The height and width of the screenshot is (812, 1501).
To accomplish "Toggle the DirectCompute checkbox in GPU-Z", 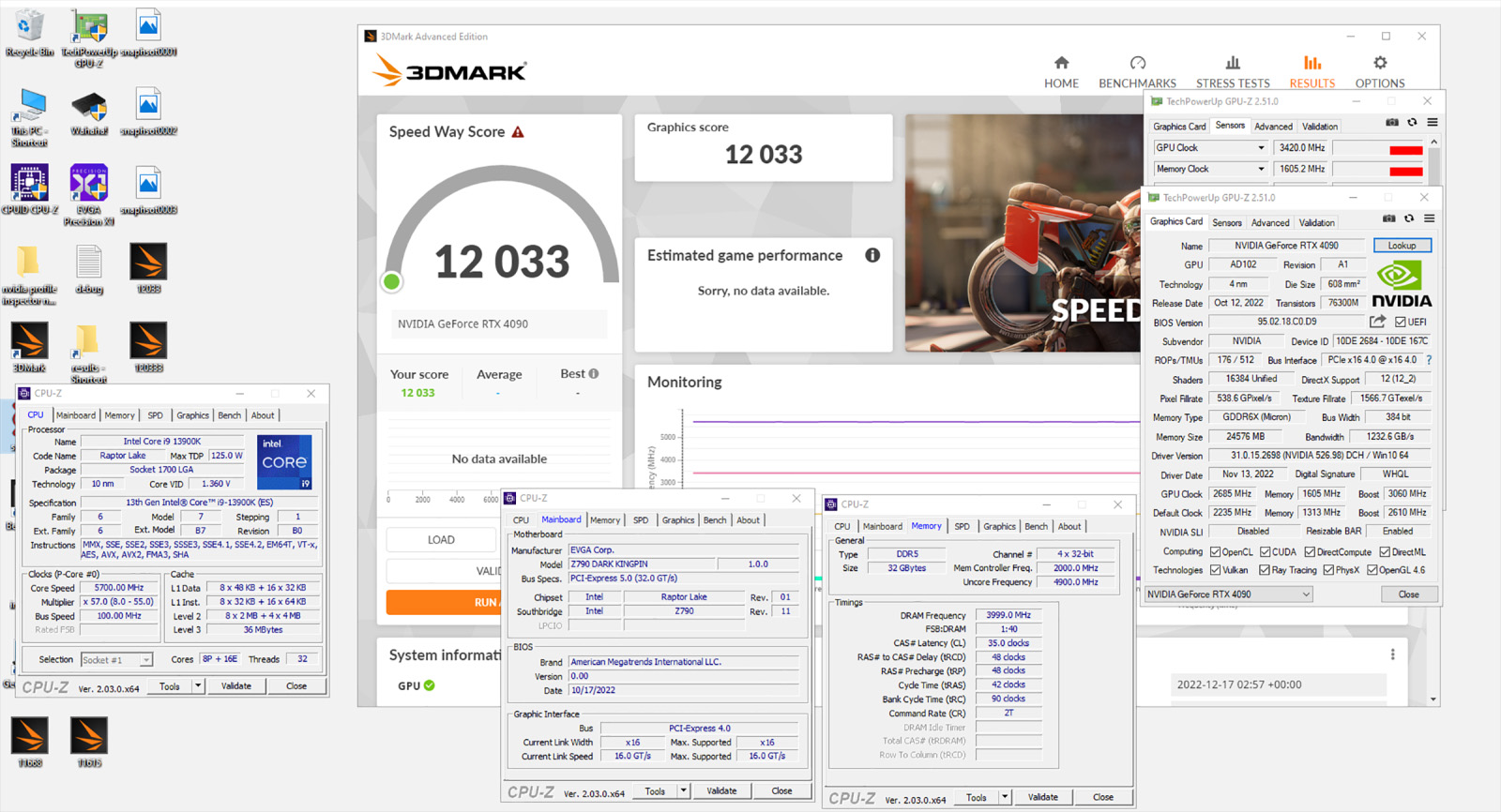I will tap(1310, 552).
